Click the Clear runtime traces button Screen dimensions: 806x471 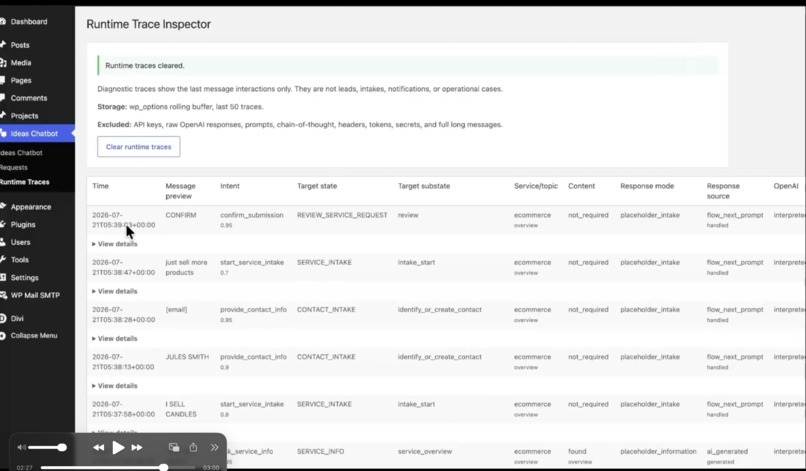click(x=138, y=147)
